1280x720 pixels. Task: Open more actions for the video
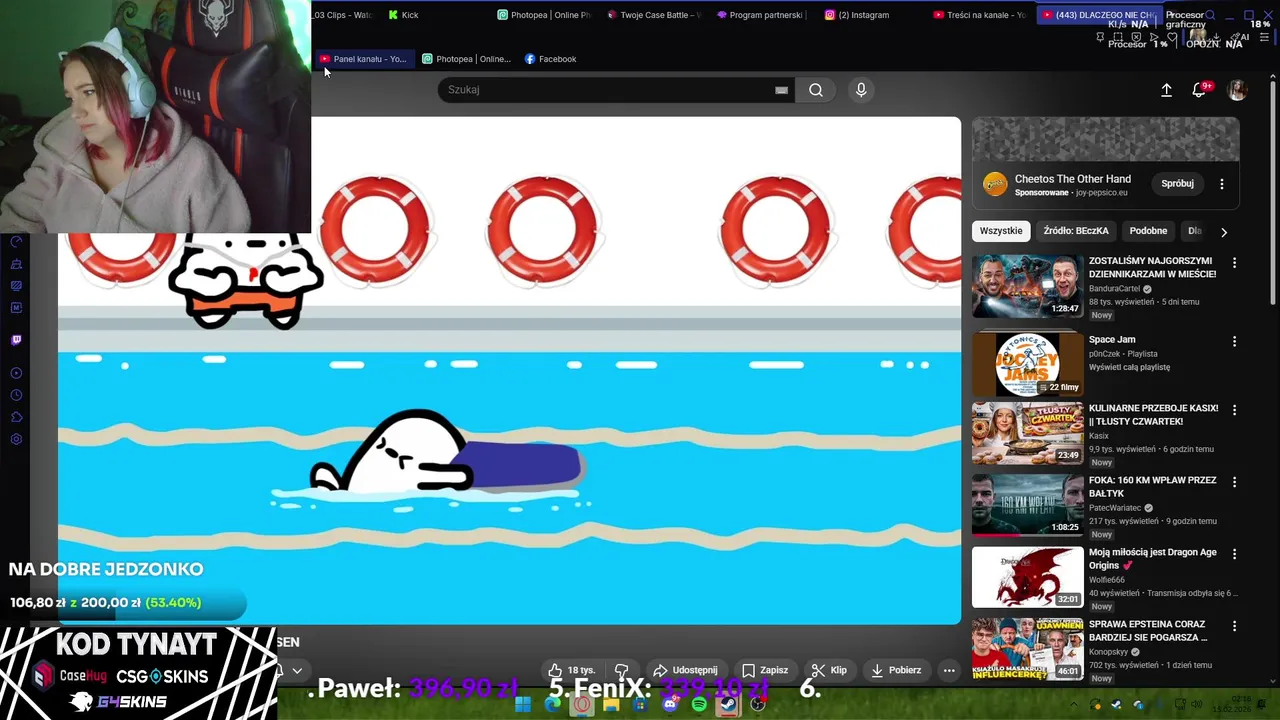[949, 670]
